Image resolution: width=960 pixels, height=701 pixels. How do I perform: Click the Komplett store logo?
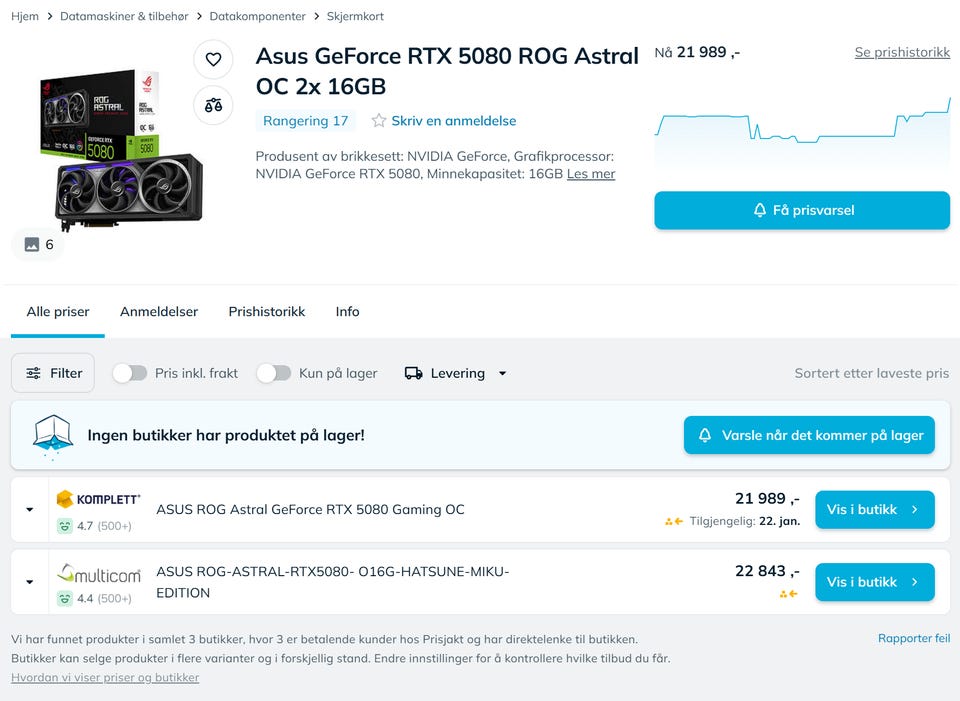click(98, 499)
